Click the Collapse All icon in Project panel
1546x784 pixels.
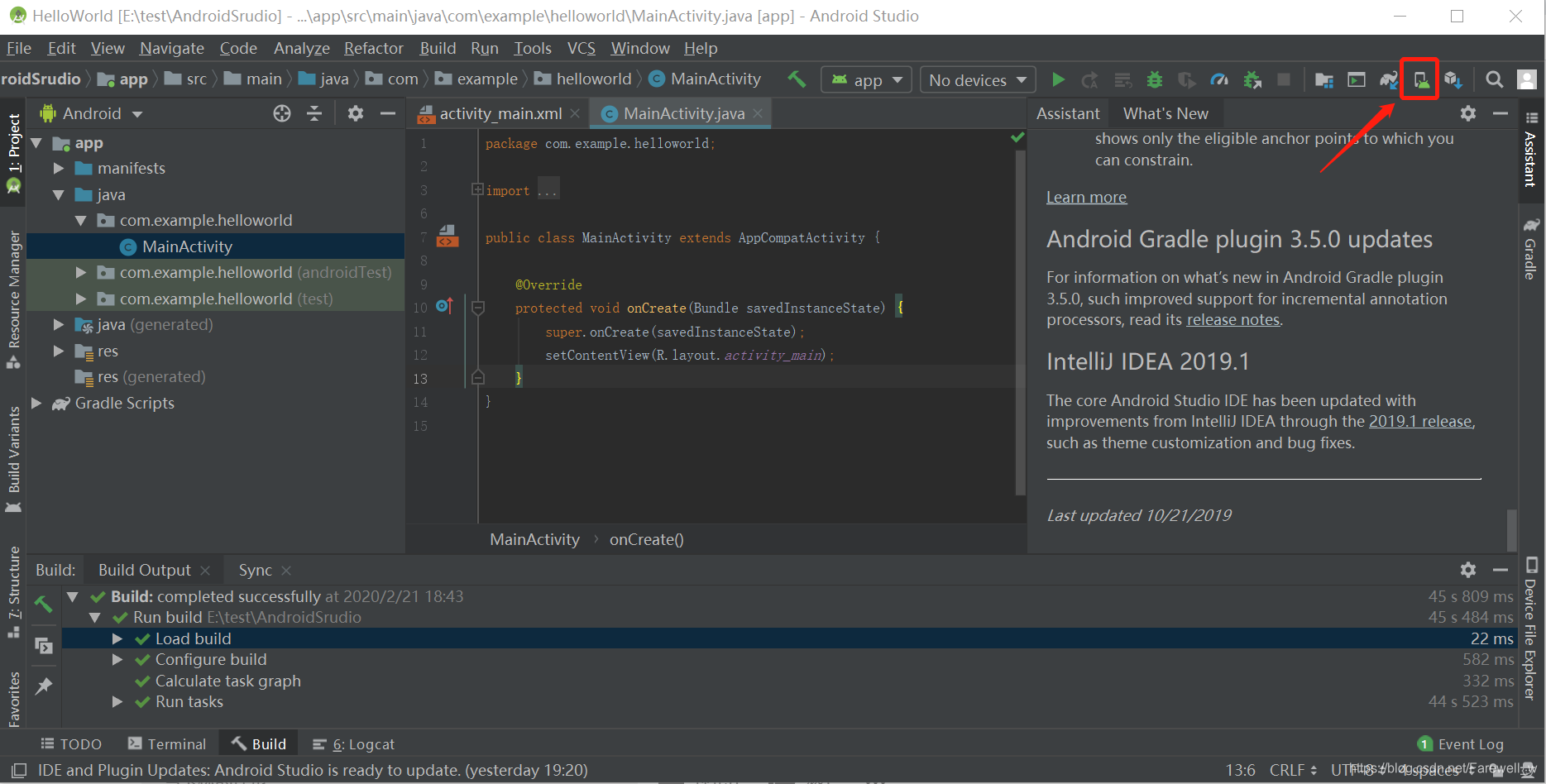coord(314,113)
